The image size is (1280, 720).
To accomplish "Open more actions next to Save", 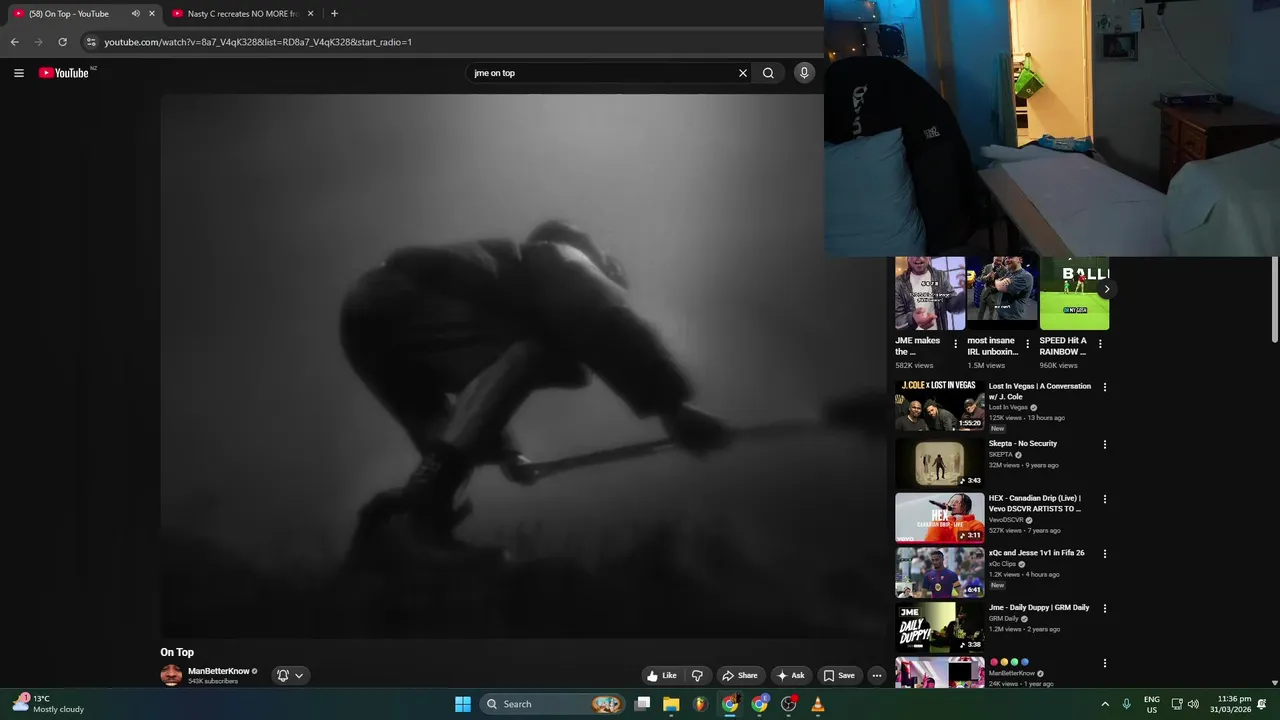I will click(877, 676).
